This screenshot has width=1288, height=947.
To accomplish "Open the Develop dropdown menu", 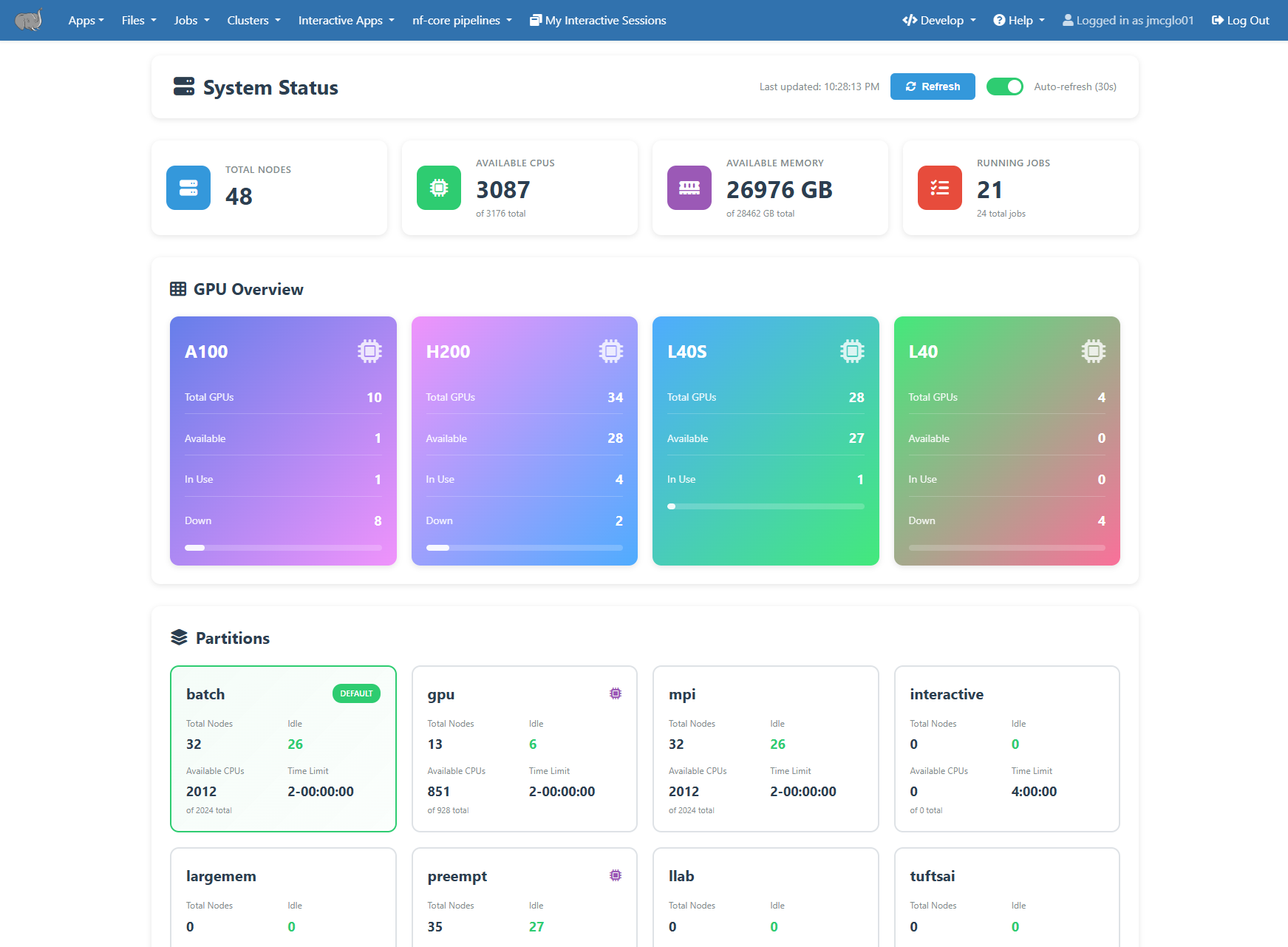I will 939,20.
